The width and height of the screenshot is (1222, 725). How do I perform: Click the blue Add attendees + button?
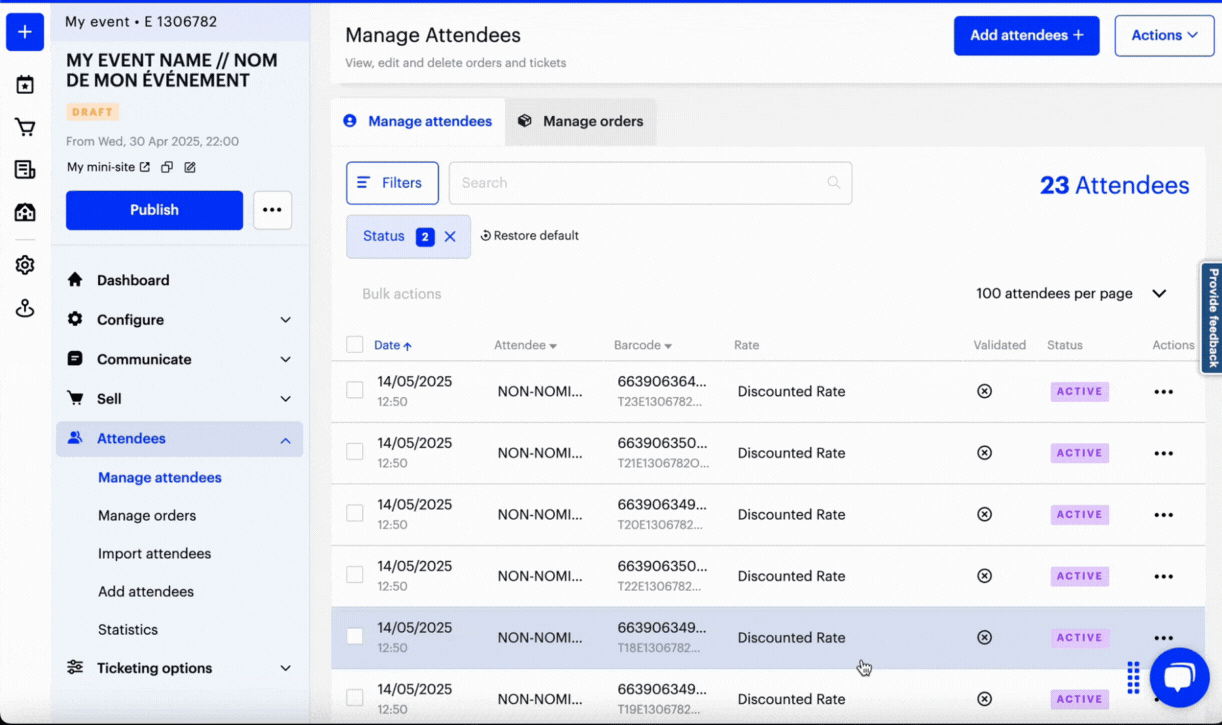click(1027, 35)
